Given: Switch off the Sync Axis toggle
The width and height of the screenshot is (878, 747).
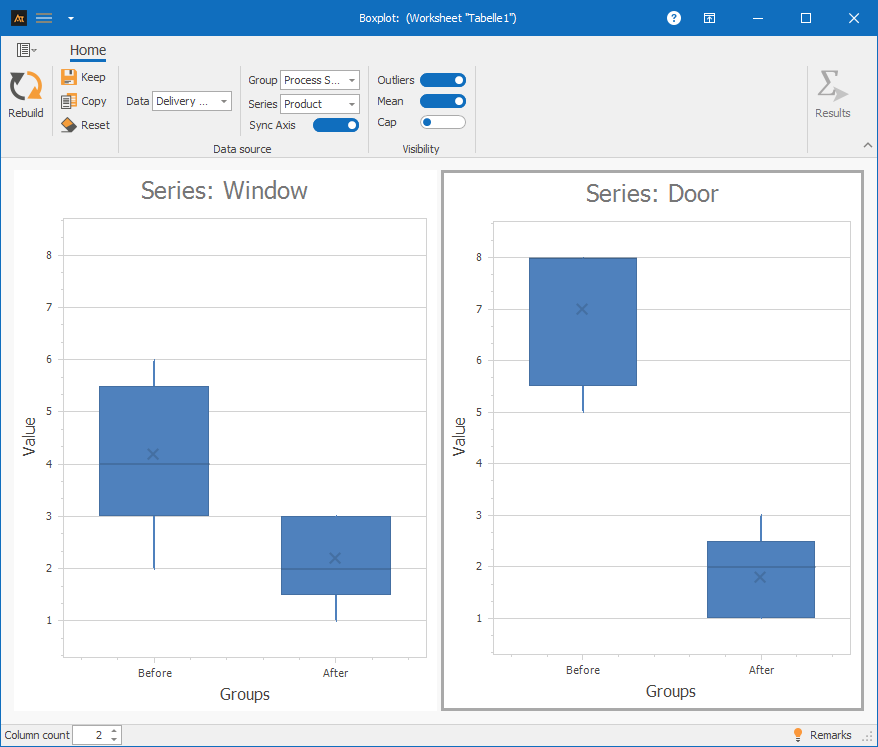Looking at the screenshot, I should tap(336, 125).
